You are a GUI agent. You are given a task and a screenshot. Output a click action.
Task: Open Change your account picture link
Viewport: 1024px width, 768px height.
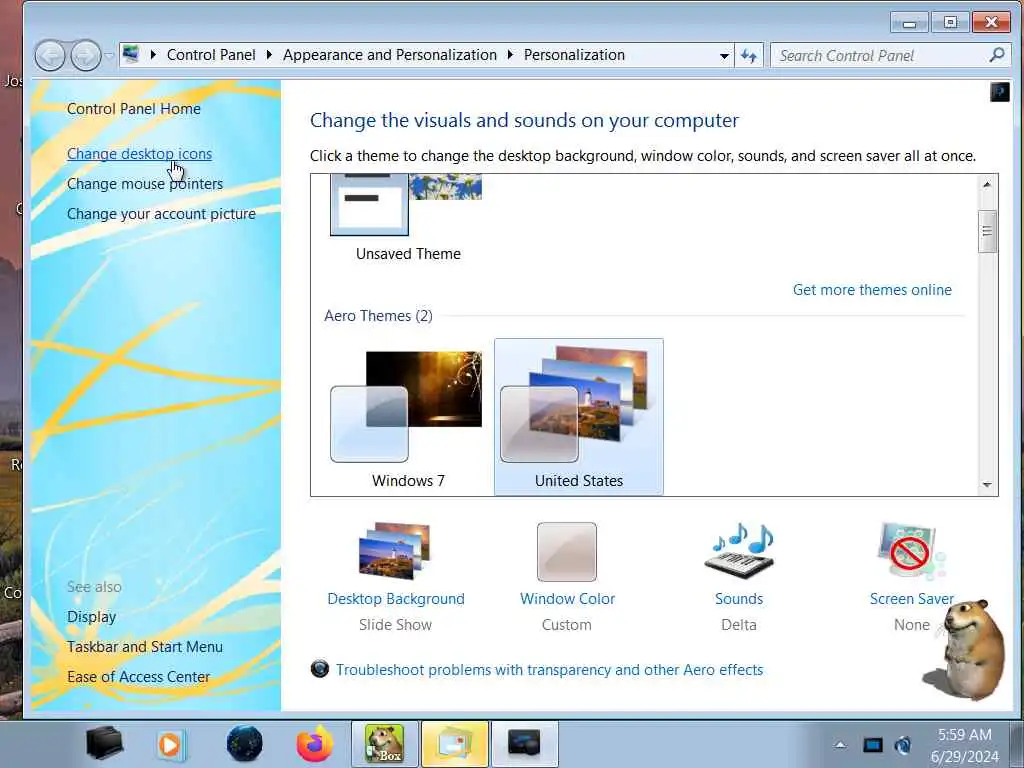(161, 214)
